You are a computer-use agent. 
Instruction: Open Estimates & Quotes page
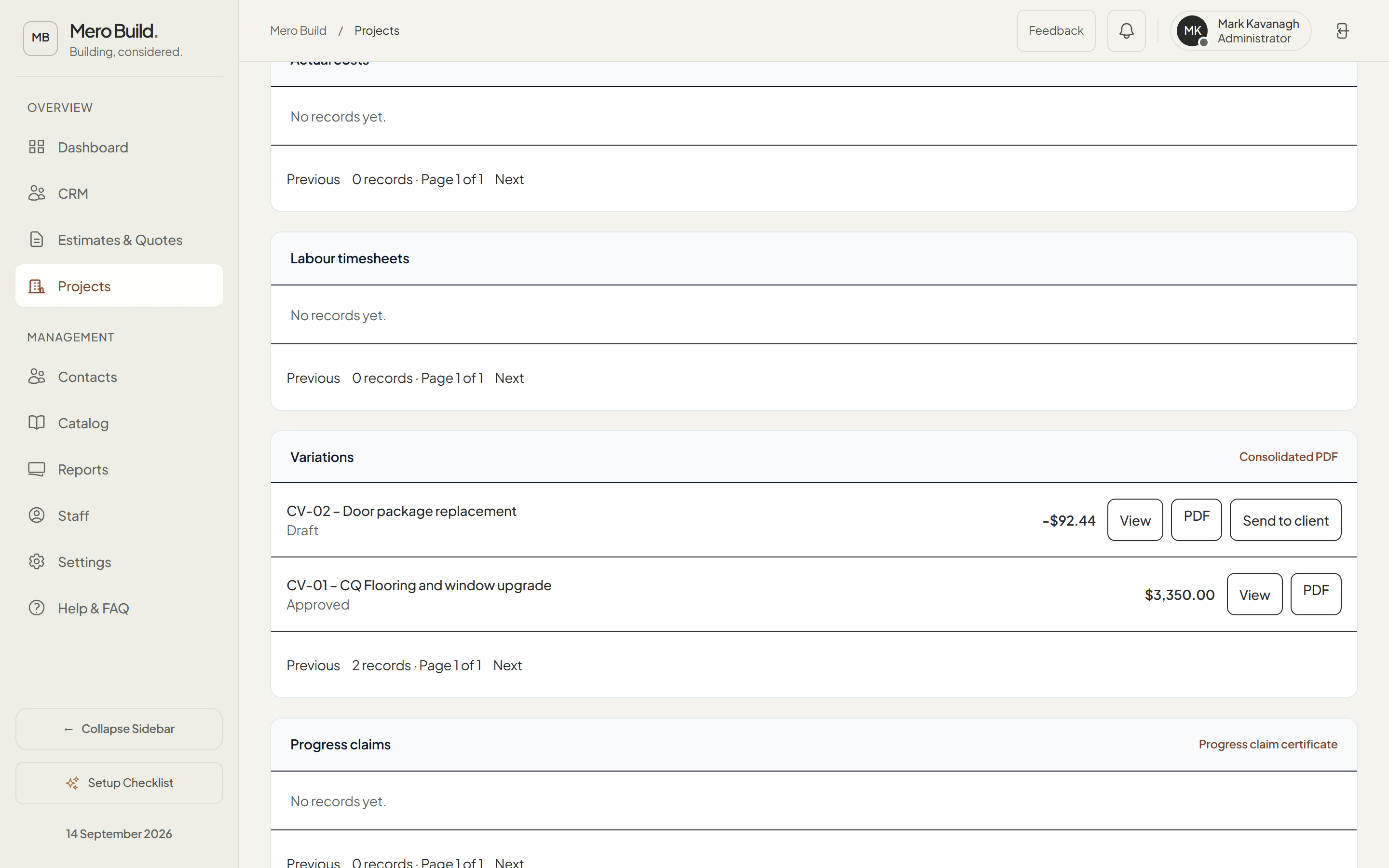click(119, 239)
